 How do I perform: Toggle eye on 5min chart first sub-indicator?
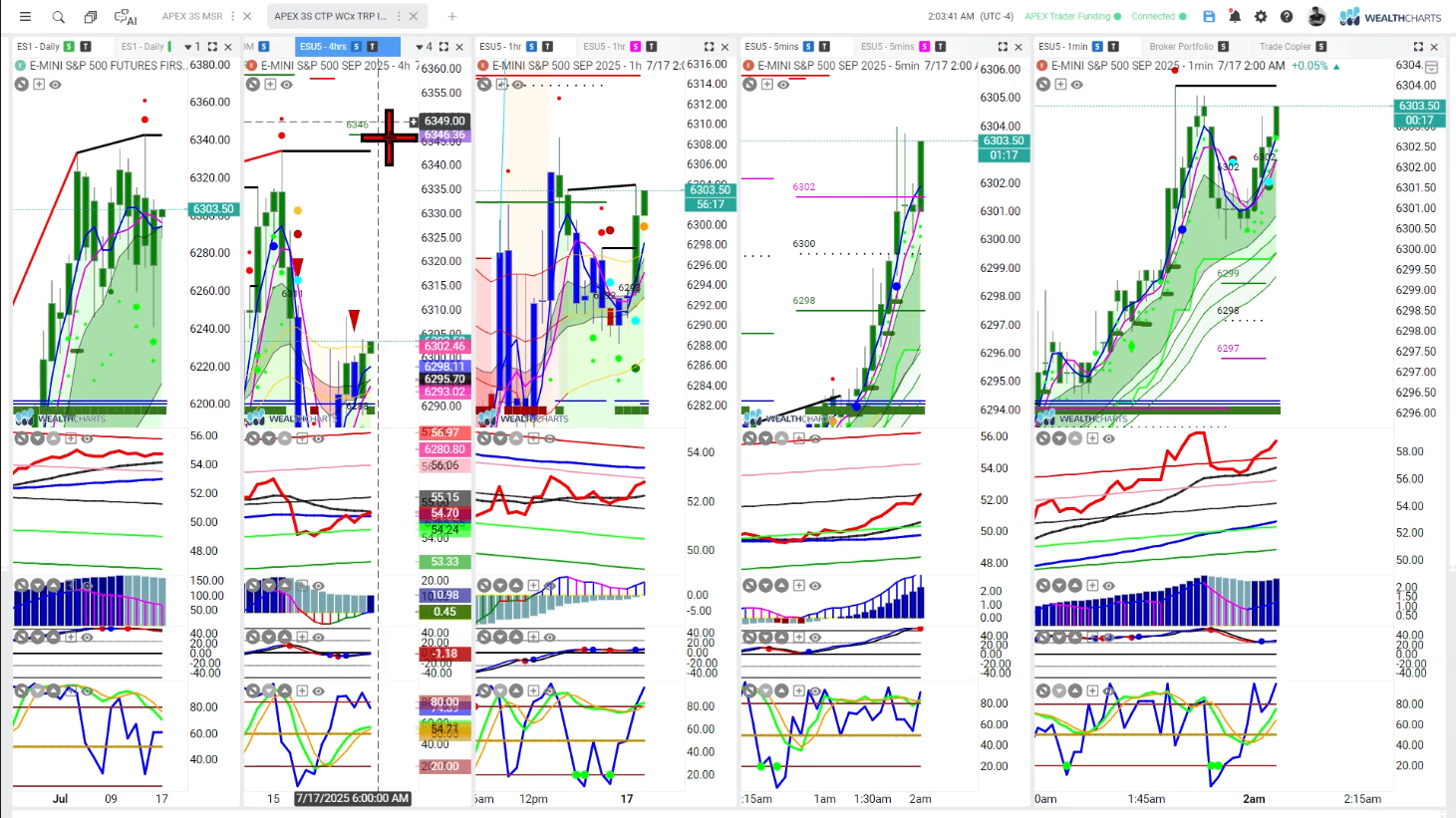tap(815, 438)
